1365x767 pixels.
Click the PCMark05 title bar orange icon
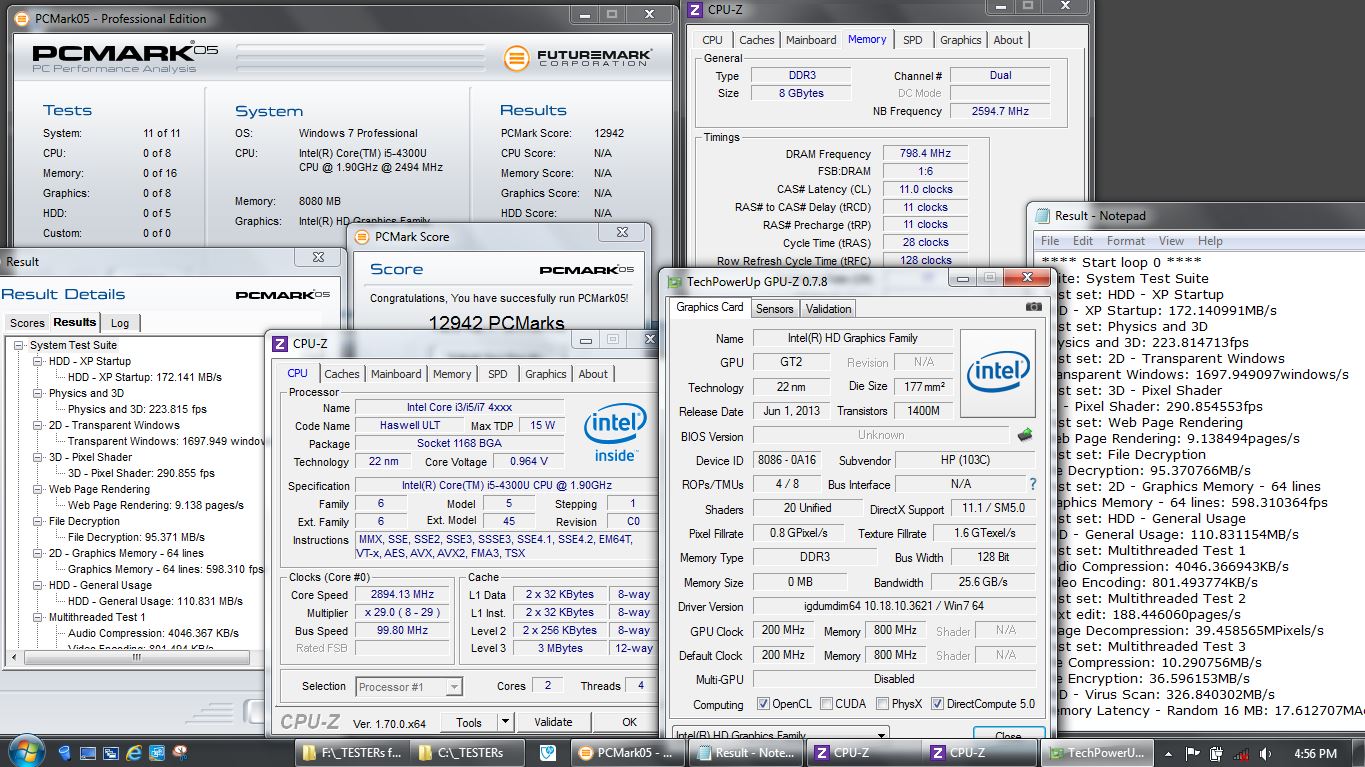coord(24,18)
